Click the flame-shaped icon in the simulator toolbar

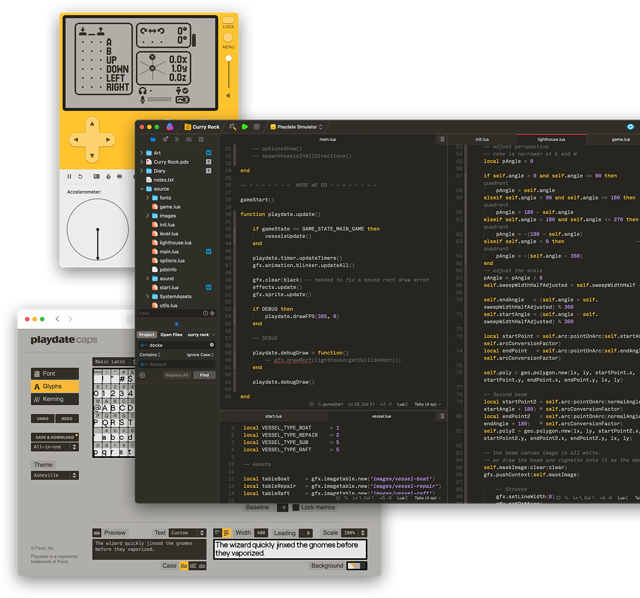tap(108, 176)
